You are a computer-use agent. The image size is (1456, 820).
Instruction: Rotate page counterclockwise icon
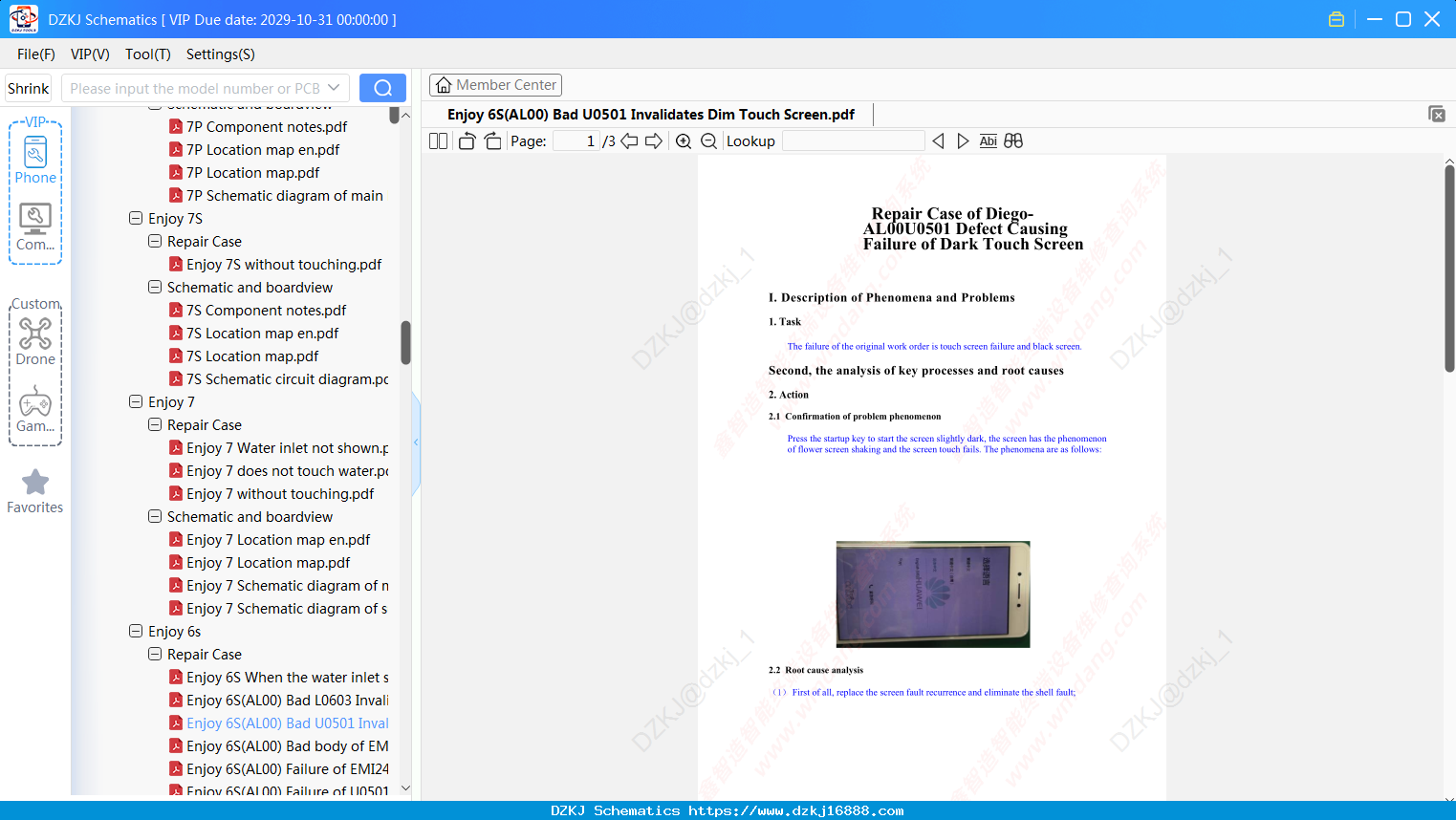(x=467, y=141)
